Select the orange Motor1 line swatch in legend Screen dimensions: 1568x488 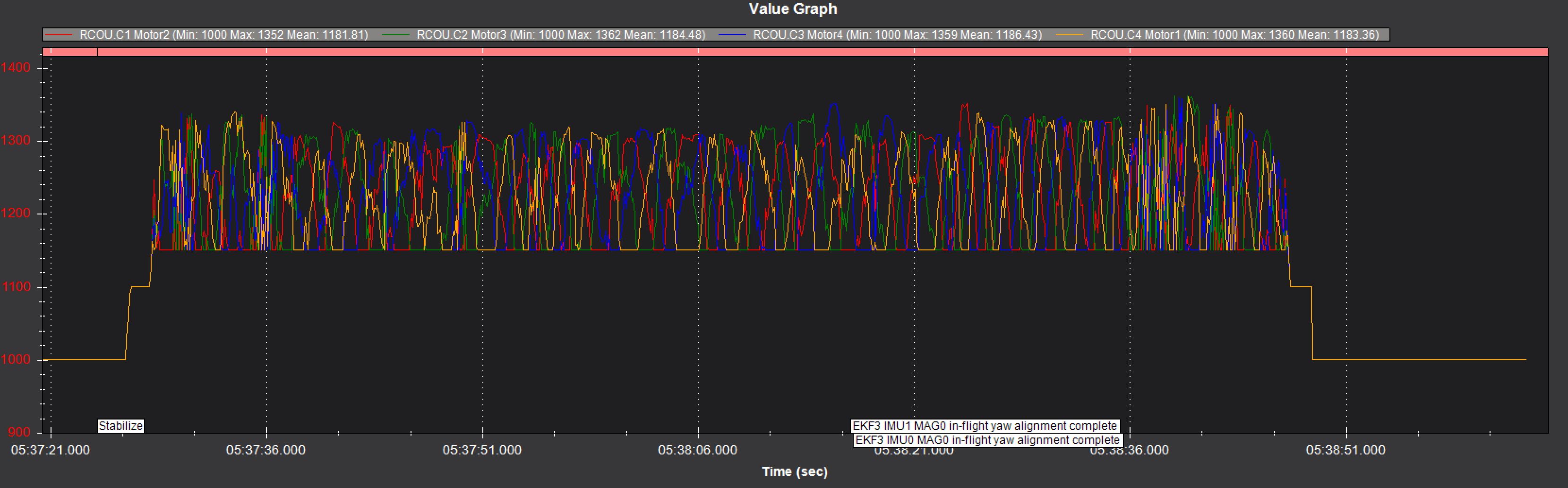click(x=1070, y=35)
